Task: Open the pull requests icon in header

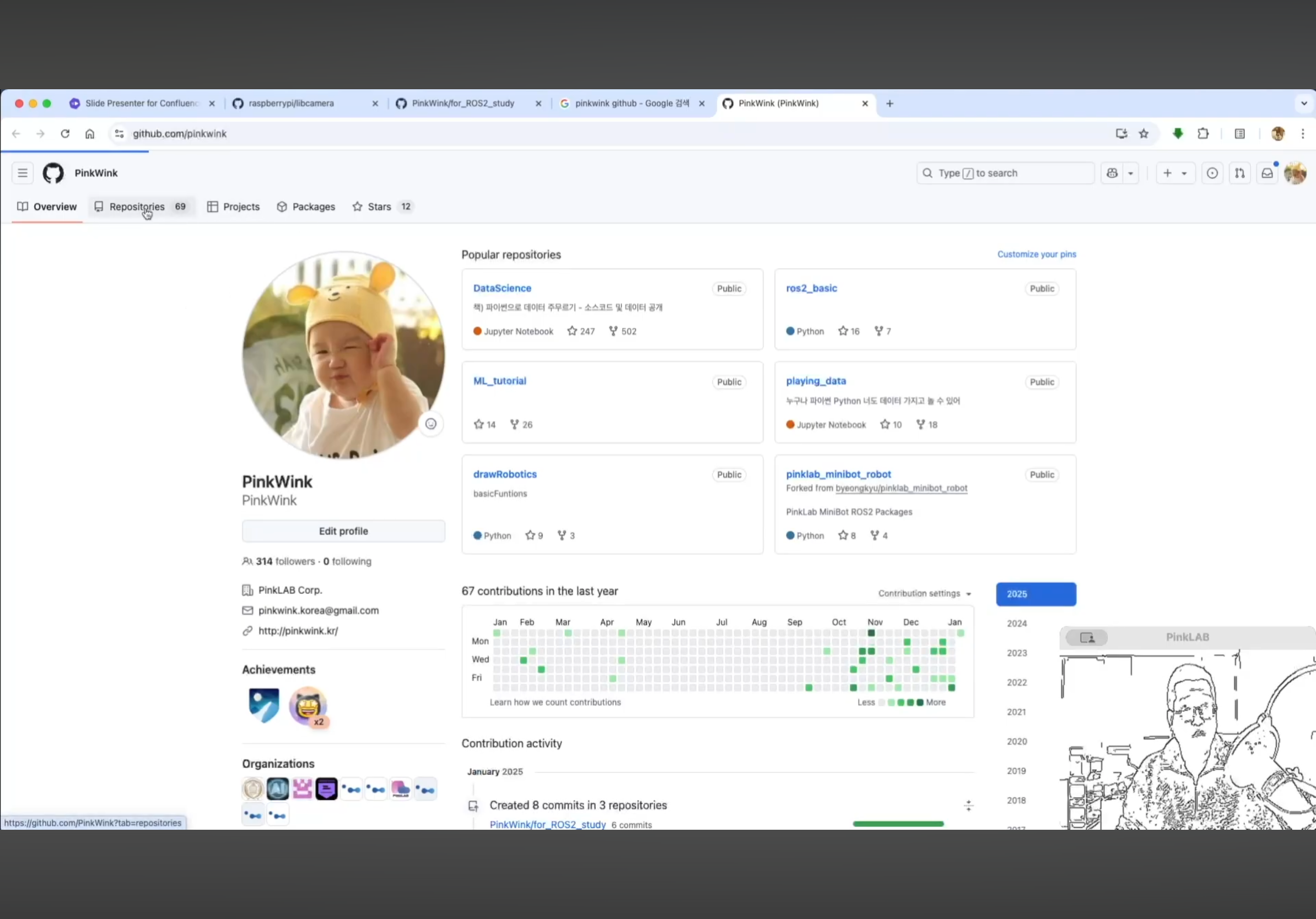Action: tap(1240, 173)
